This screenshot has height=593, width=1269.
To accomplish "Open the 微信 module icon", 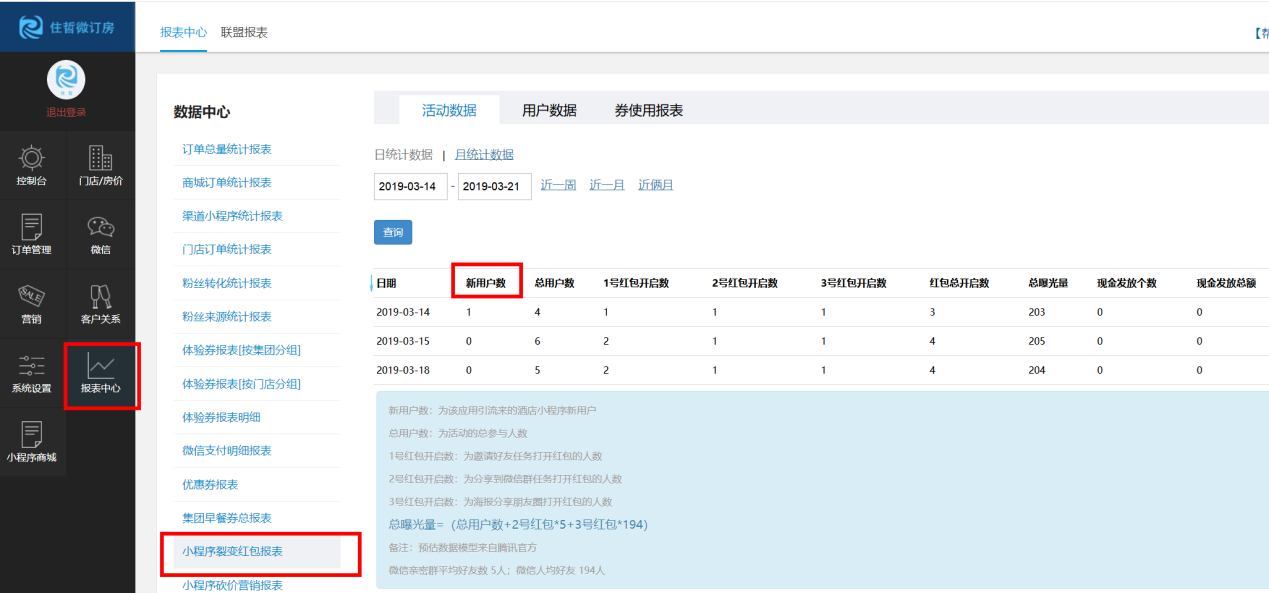I will 100,235.
